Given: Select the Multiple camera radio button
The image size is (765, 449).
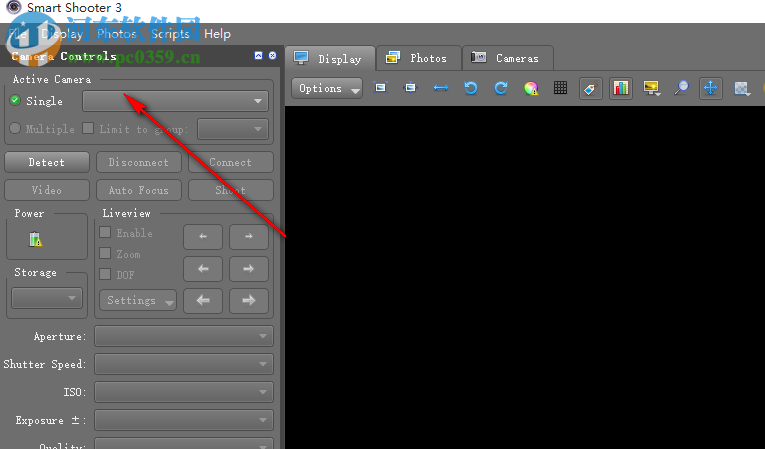Looking at the screenshot, I should tap(15, 128).
